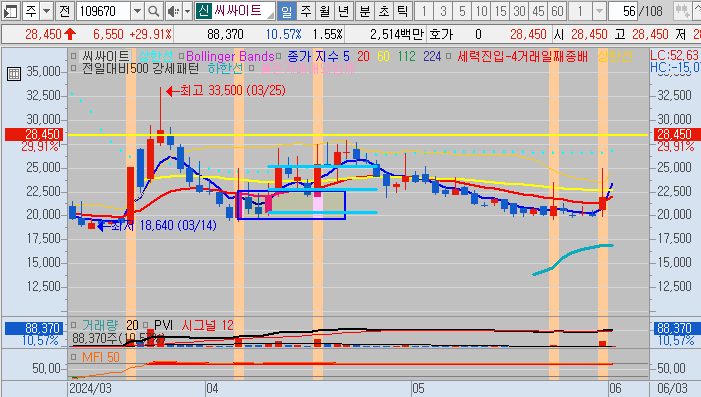This screenshot has height=397, width=701.
Task: Click the sidebar panel toggle icon
Action: click(10, 11)
